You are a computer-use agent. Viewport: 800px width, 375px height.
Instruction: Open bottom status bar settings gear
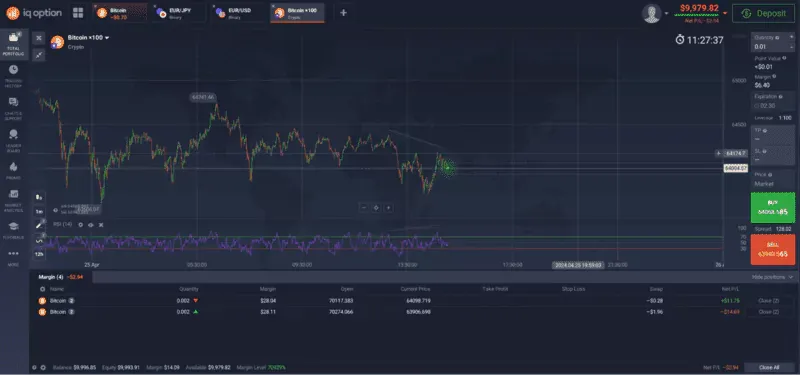[42, 367]
